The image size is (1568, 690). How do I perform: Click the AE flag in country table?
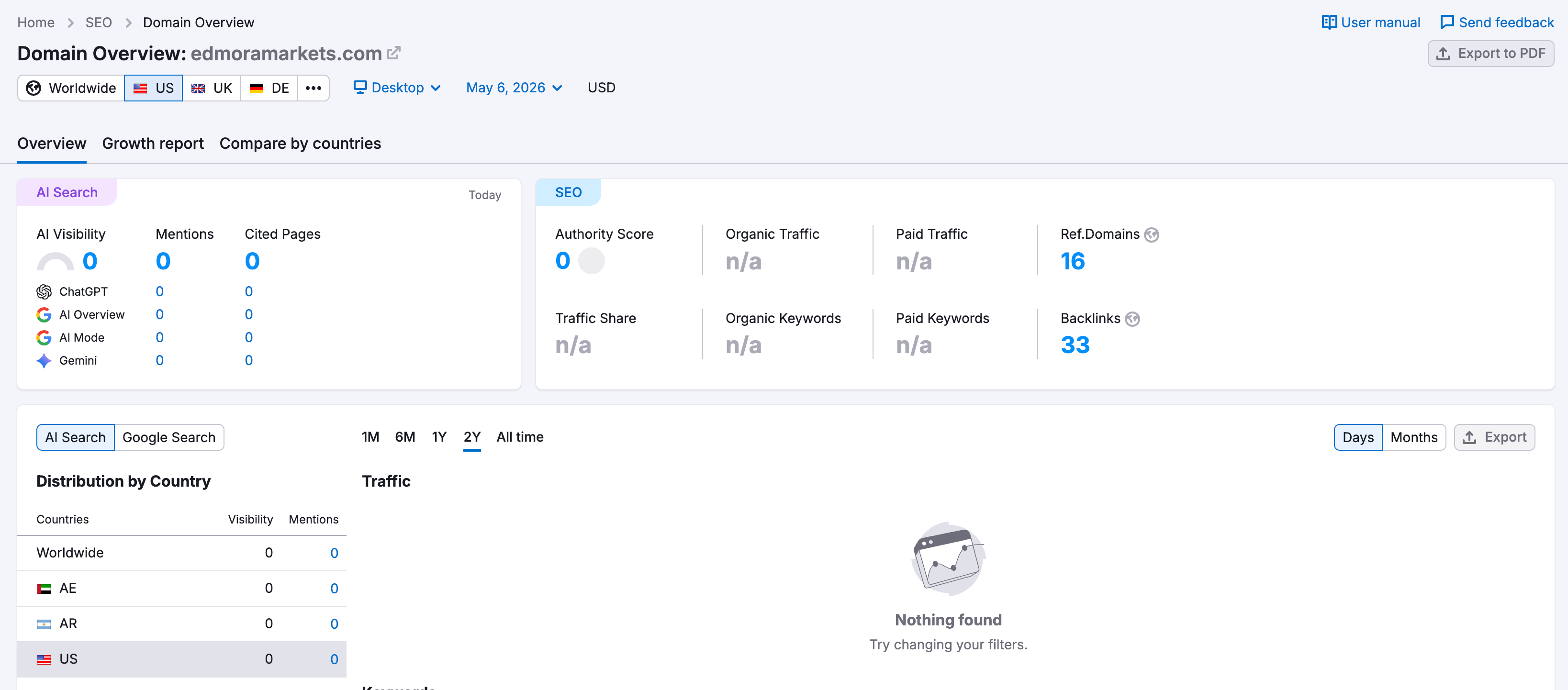click(x=44, y=589)
